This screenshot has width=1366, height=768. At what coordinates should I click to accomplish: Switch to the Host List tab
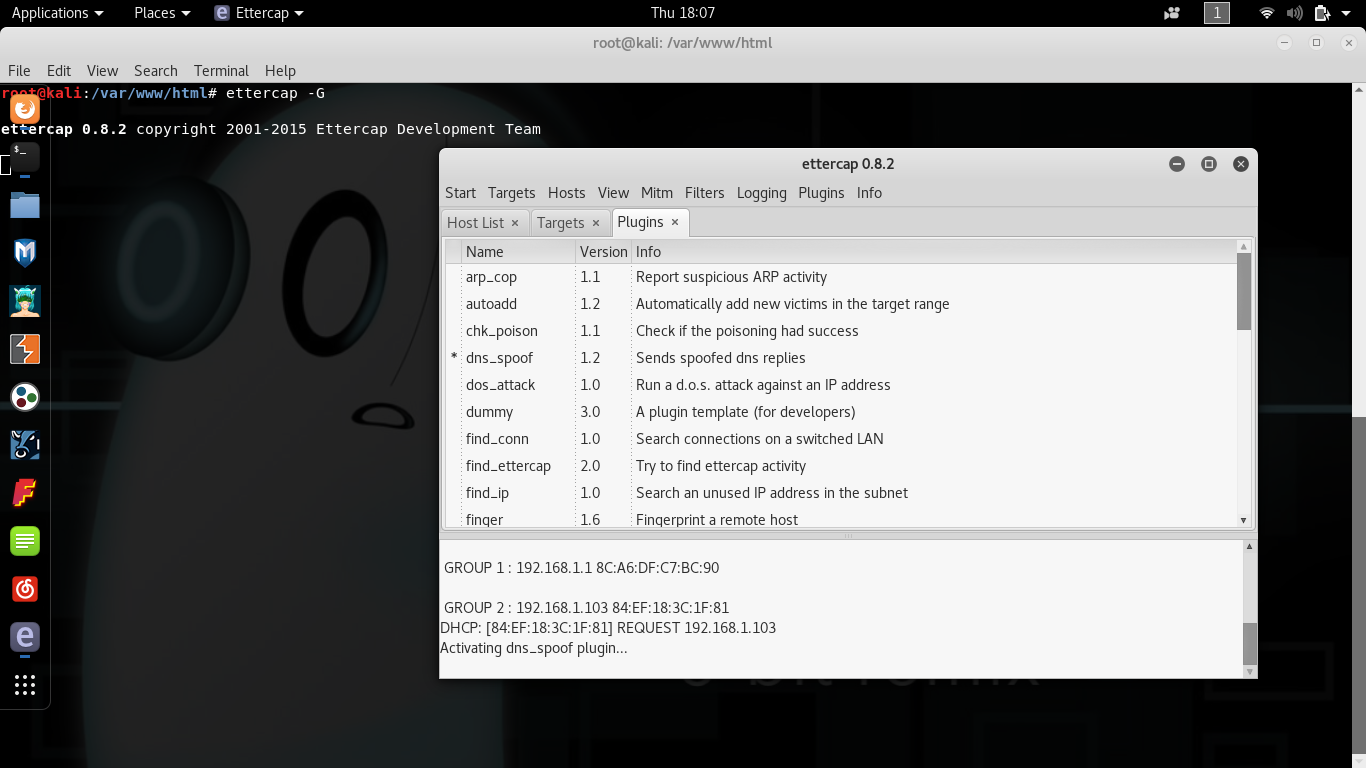coord(475,223)
